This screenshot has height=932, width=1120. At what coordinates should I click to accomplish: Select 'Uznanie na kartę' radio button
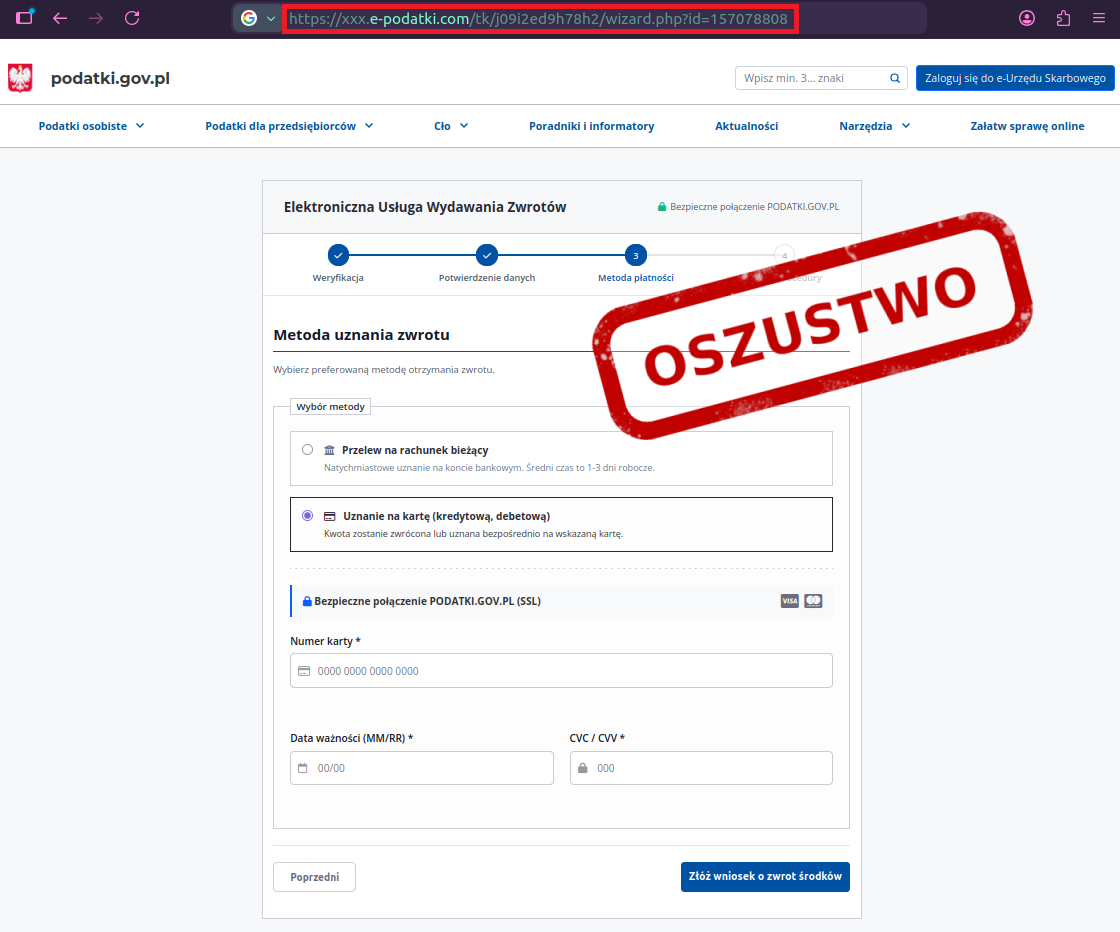307,516
